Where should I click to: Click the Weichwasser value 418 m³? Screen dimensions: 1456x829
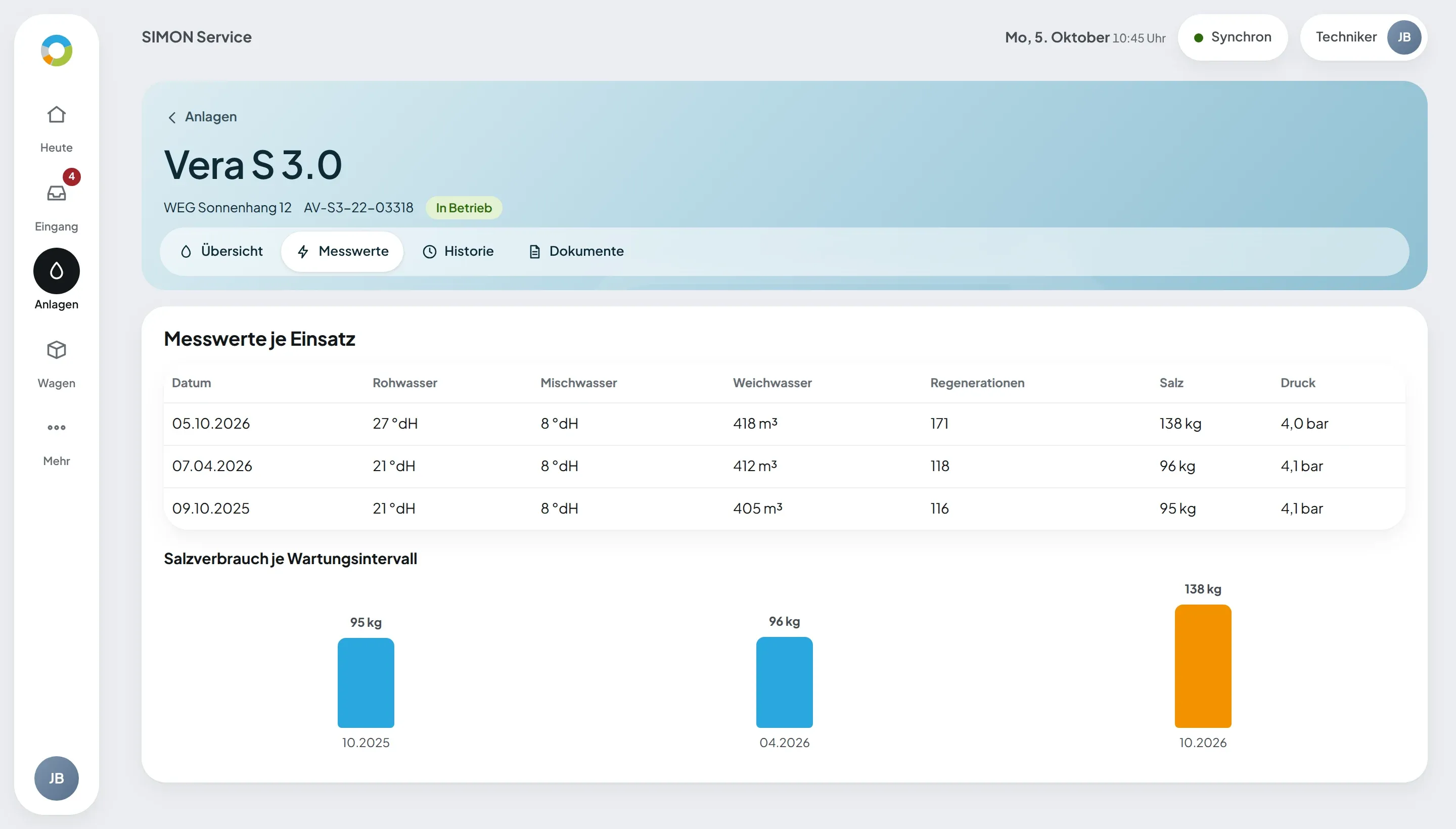(x=755, y=424)
